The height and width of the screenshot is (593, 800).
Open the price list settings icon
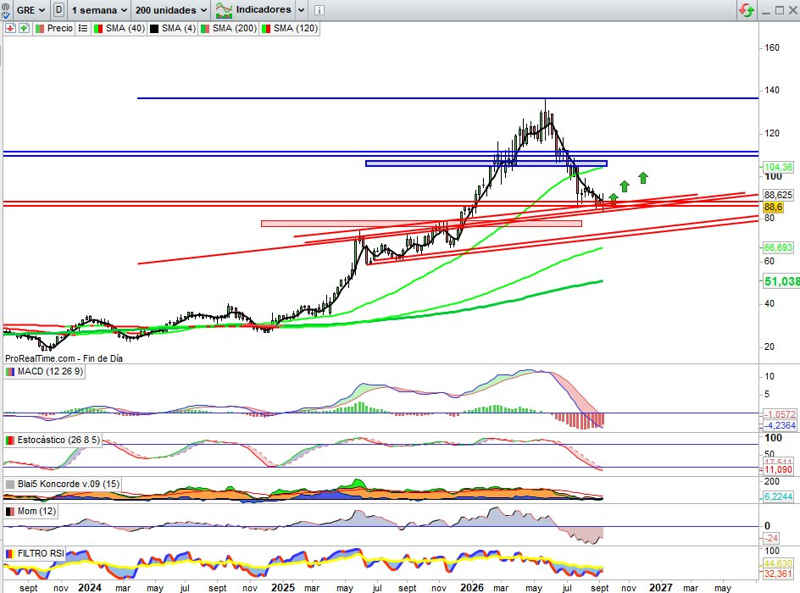83,29
